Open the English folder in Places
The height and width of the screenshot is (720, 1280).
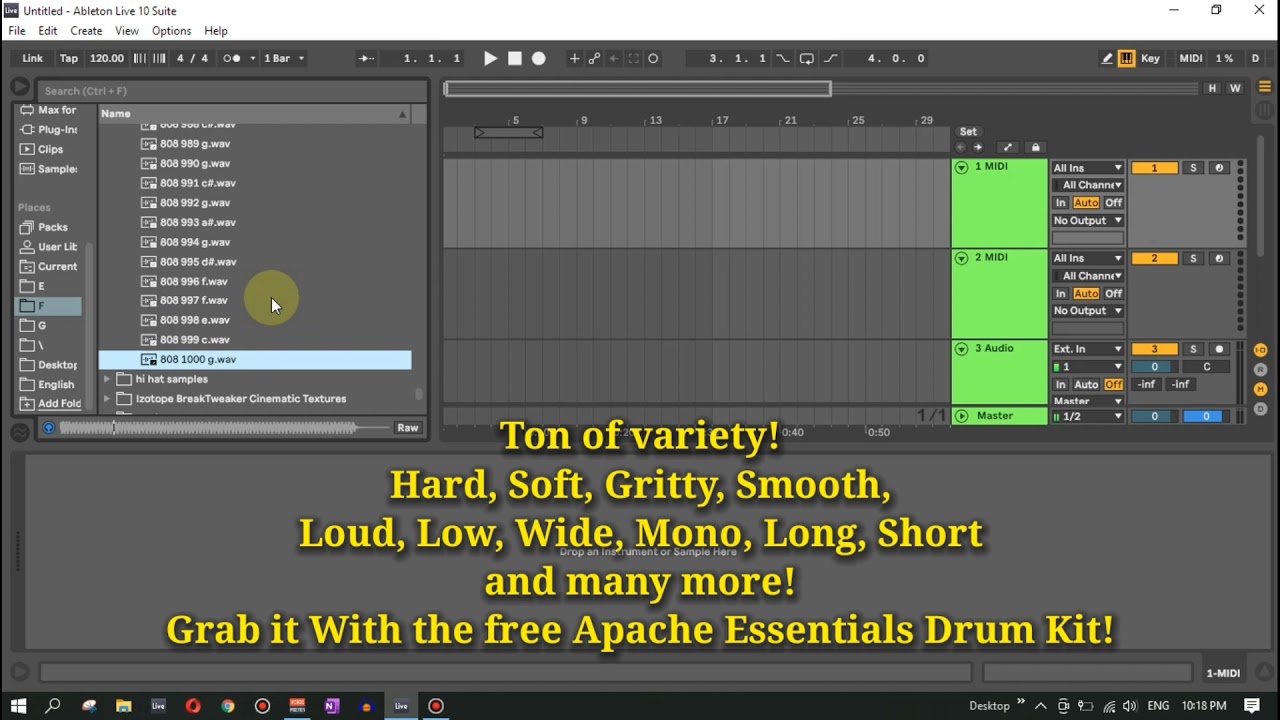[49, 384]
